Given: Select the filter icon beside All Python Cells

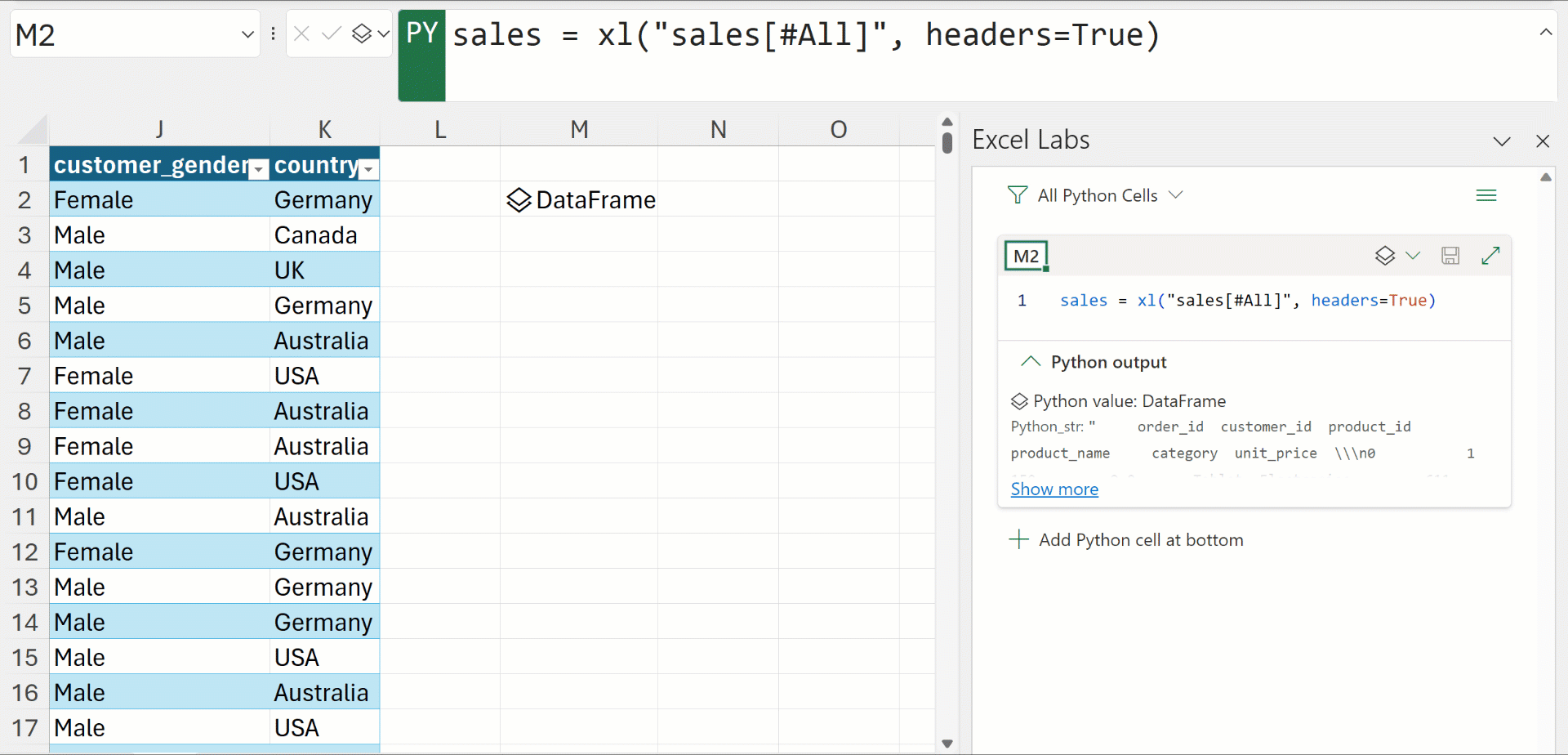Looking at the screenshot, I should 1018,194.
